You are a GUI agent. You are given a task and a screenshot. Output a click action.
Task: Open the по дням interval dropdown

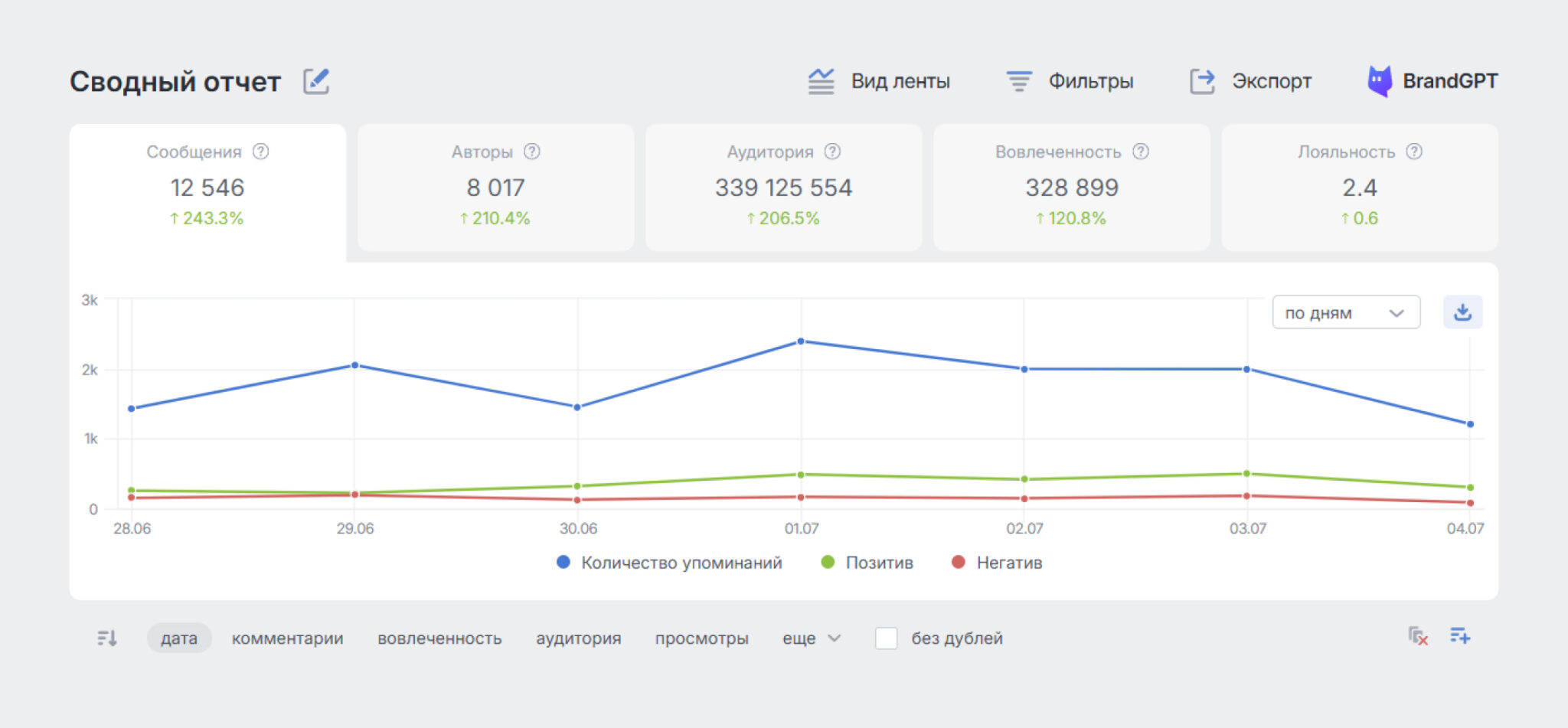click(x=1345, y=312)
